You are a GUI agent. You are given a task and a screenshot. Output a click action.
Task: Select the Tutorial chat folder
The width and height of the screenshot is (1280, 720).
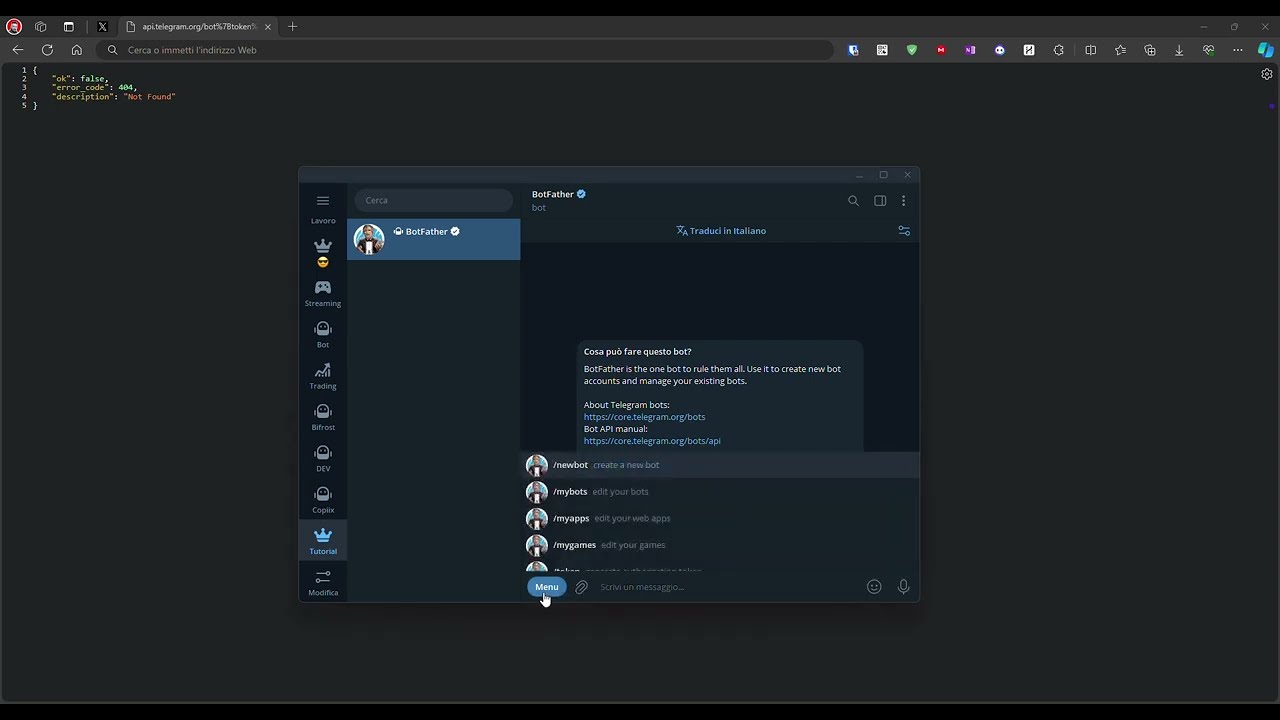click(322, 541)
